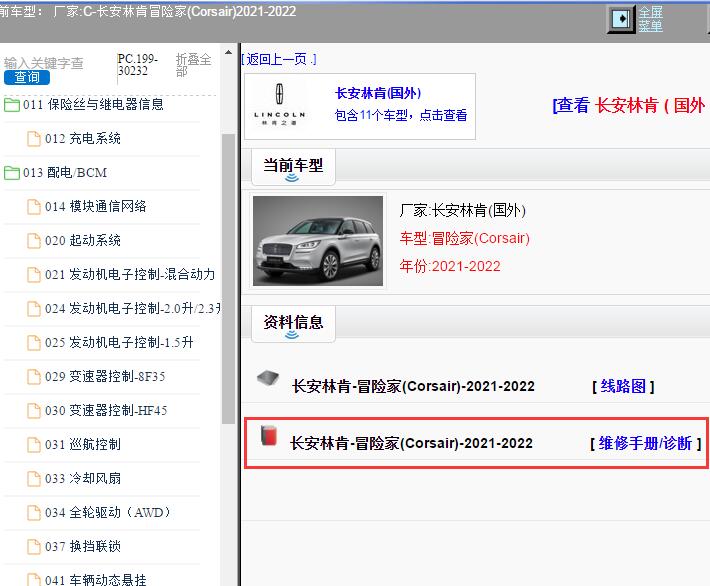Click the grey wiring diagram book icon

(267, 378)
